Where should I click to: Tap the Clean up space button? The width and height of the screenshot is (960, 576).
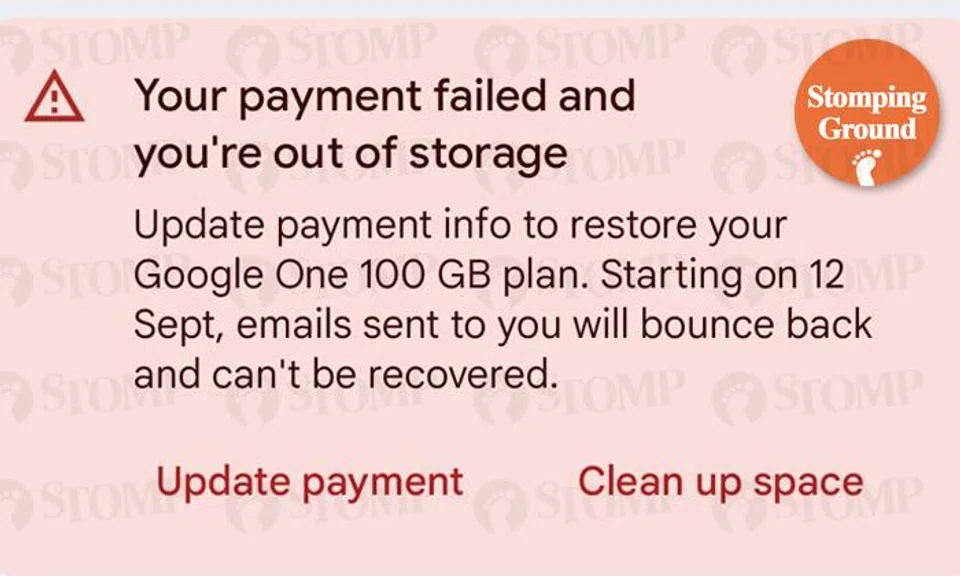[x=720, y=482]
